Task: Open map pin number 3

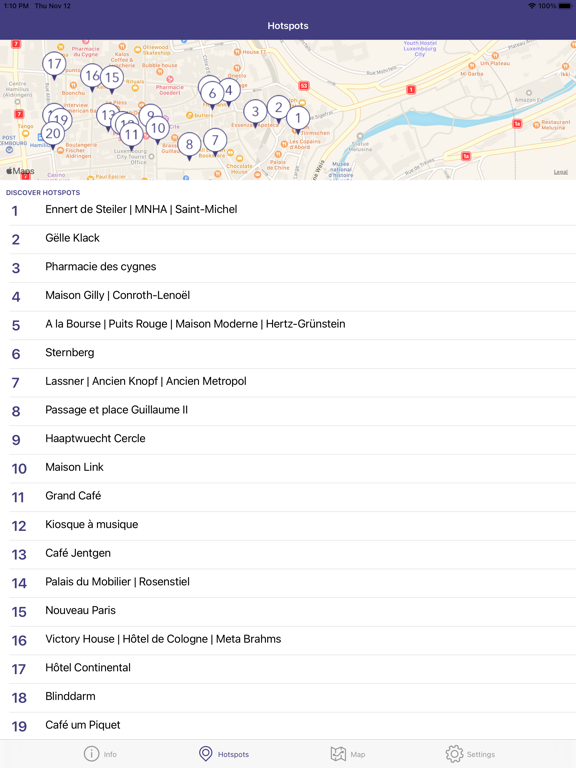Action: [x=255, y=112]
